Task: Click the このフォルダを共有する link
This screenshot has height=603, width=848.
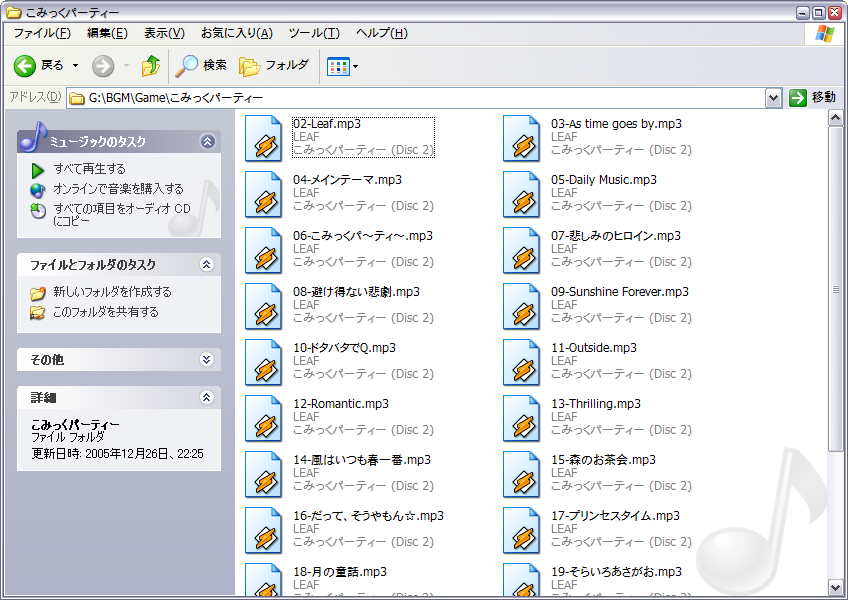Action: pyautogui.click(x=105, y=312)
